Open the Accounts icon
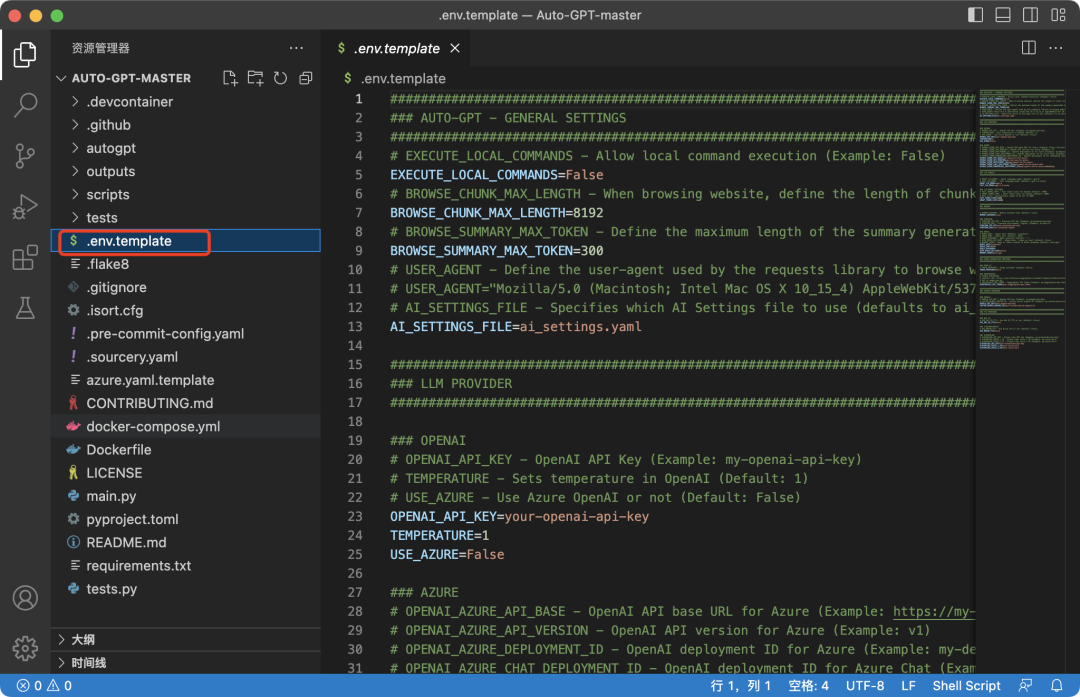Screen dimensions: 1080x697 (x=25, y=598)
